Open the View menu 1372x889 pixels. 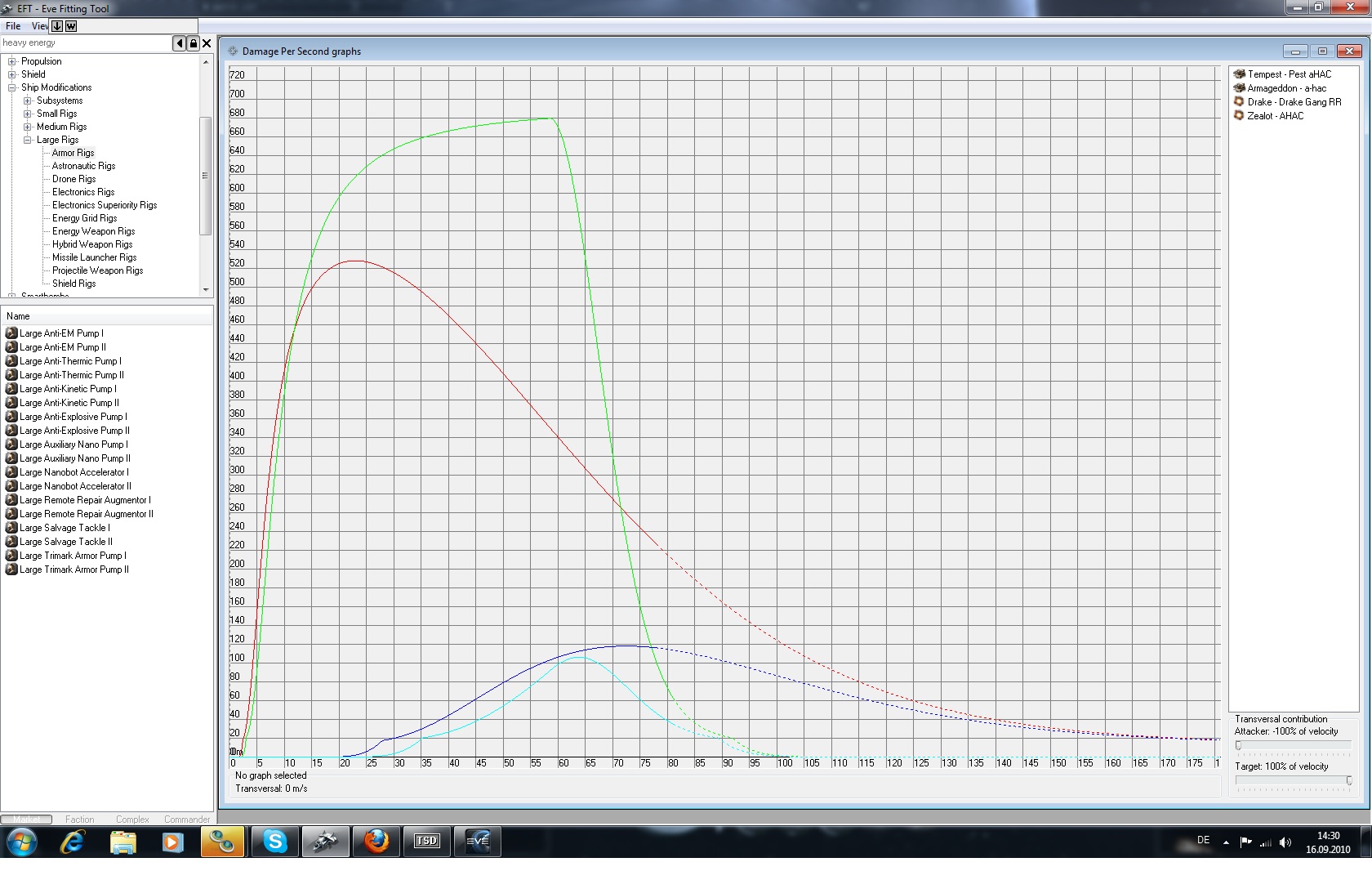[39, 26]
